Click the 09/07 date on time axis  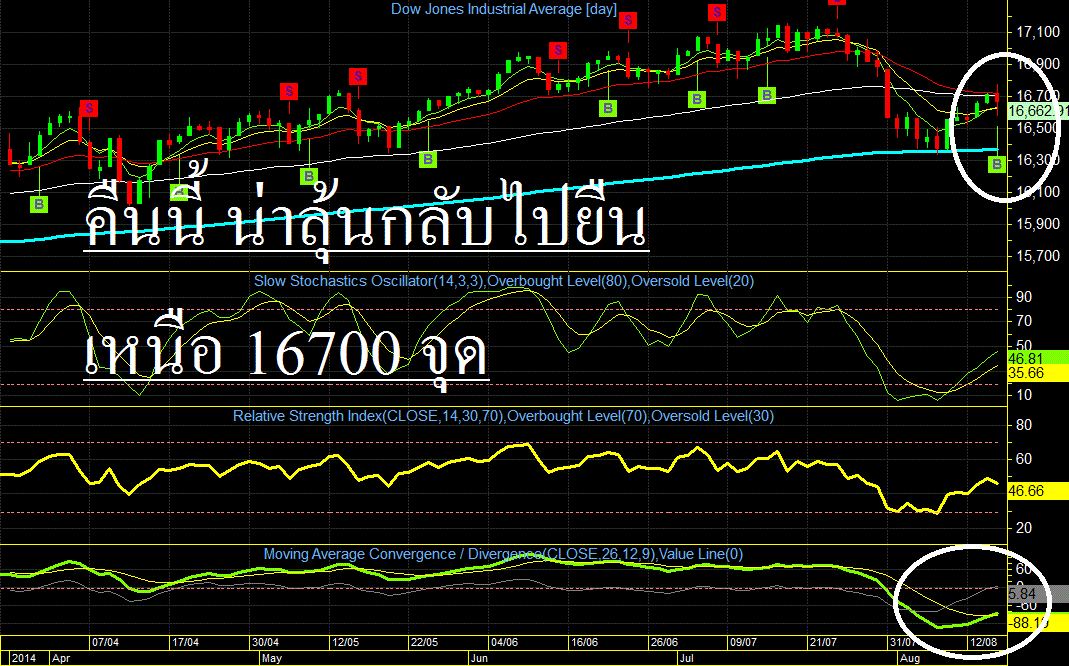(x=743, y=642)
